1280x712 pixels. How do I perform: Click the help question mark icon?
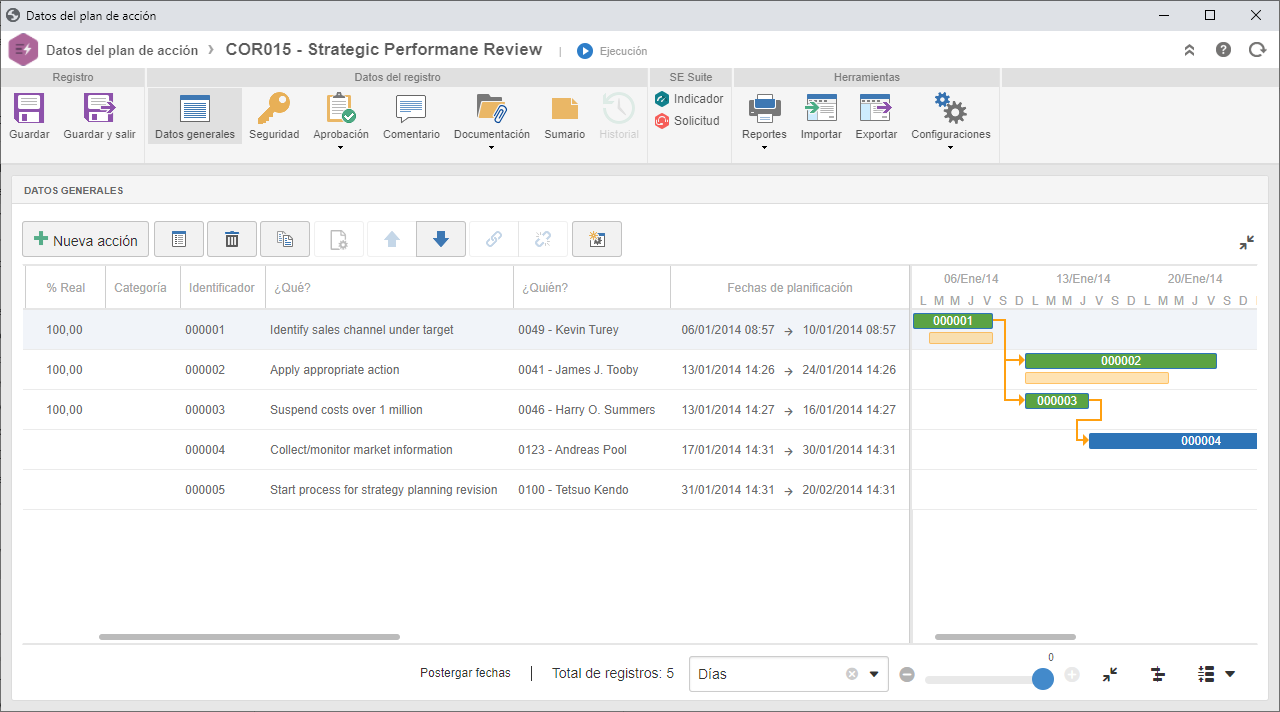[x=1223, y=50]
